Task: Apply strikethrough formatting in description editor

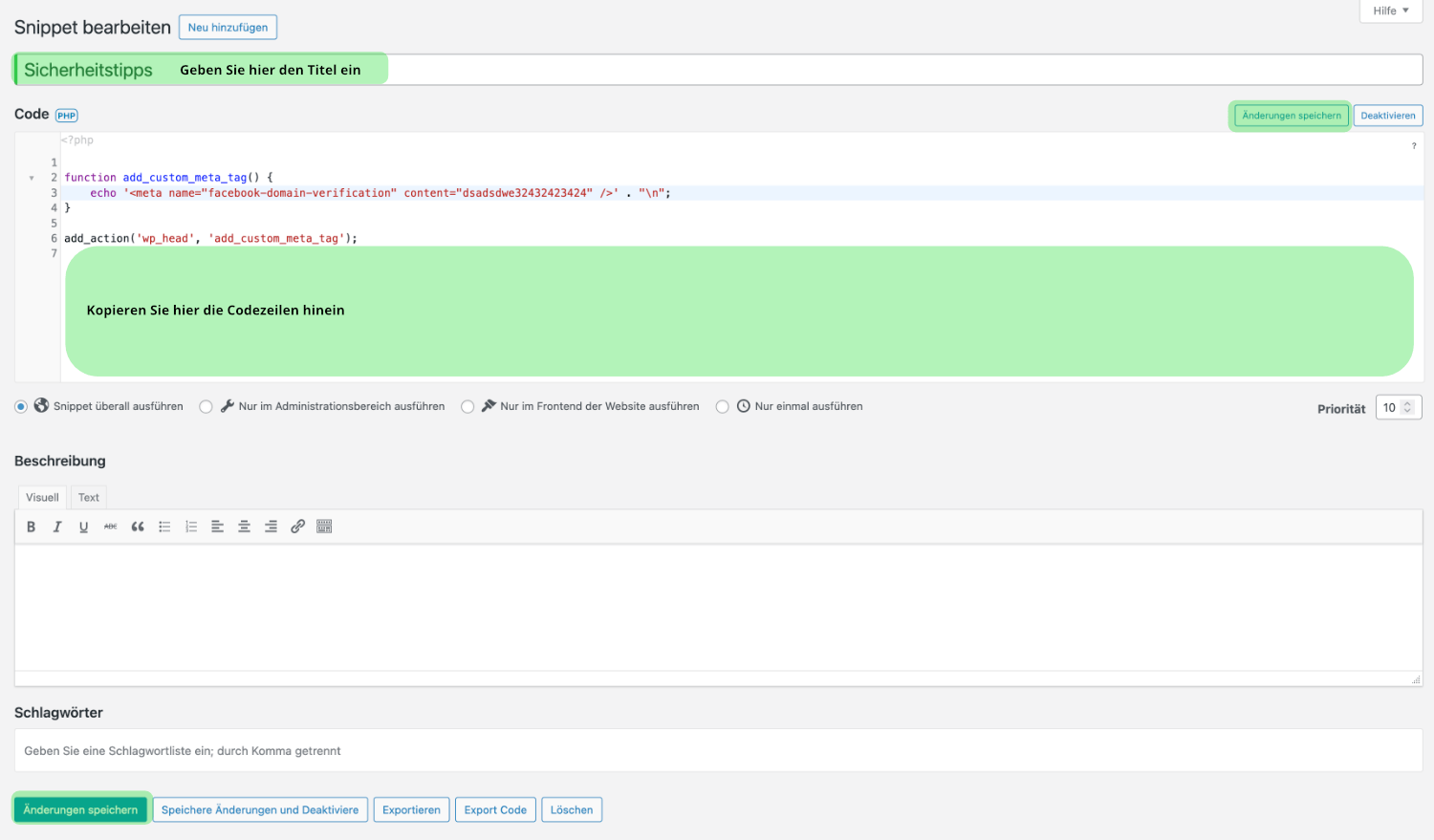Action: pyautogui.click(x=111, y=527)
